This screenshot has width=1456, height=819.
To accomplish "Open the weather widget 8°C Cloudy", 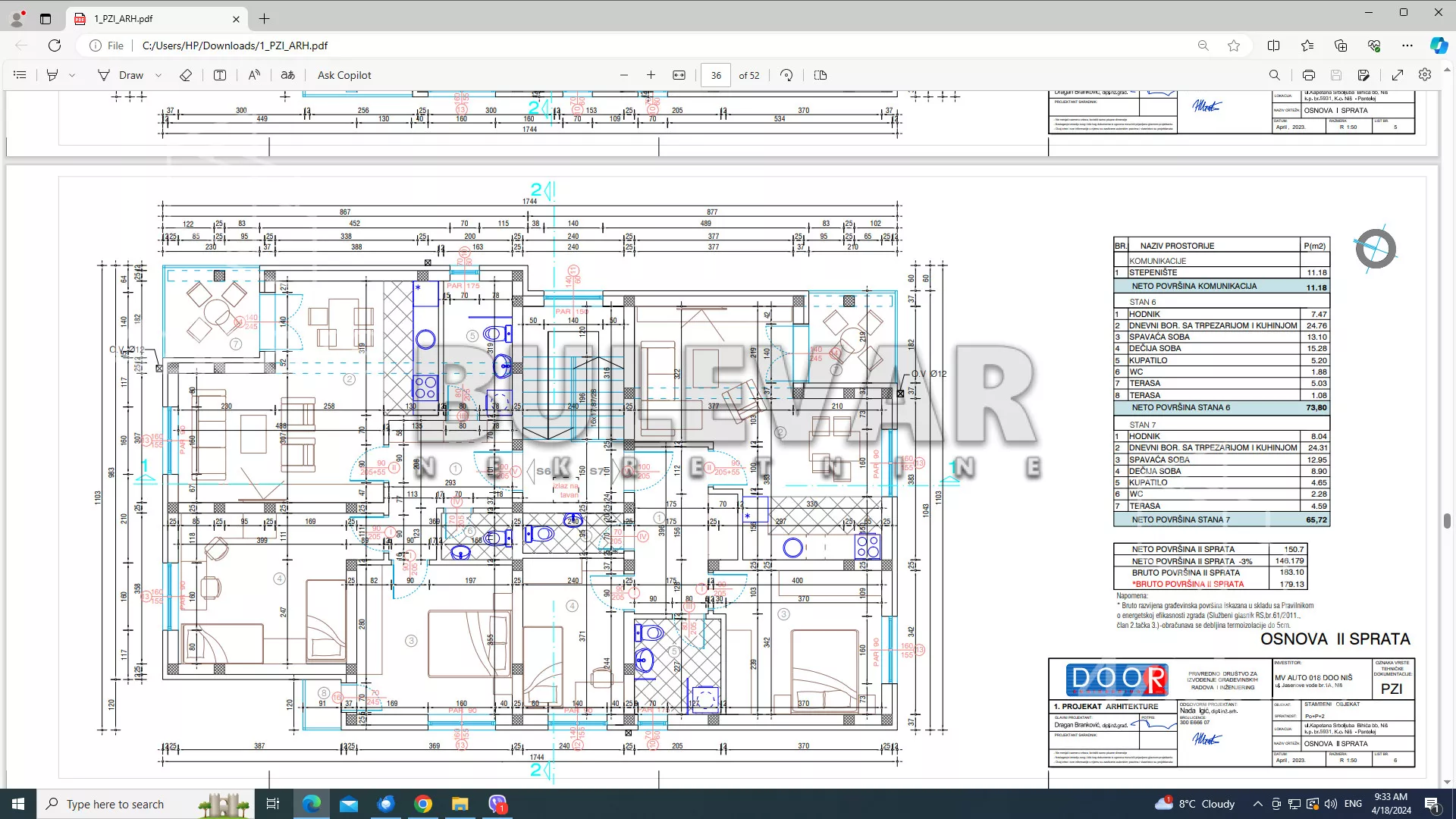I will [x=1195, y=804].
